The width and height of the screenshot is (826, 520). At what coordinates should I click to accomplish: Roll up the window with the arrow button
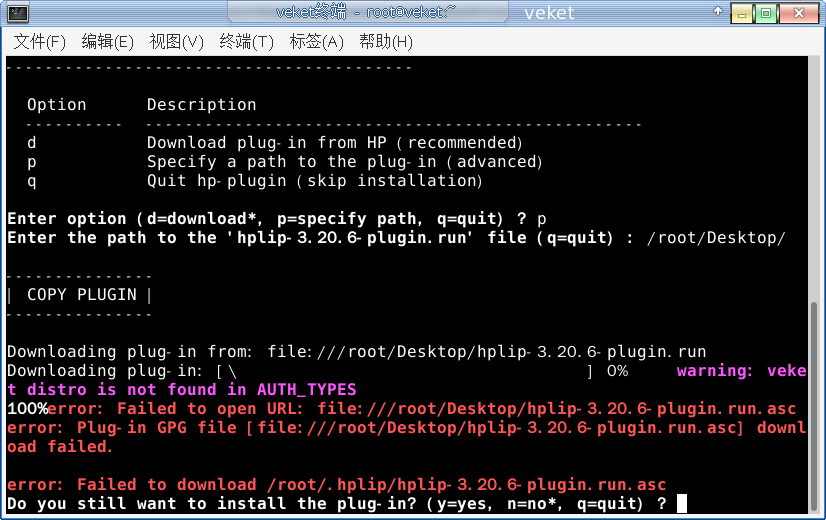[x=718, y=13]
